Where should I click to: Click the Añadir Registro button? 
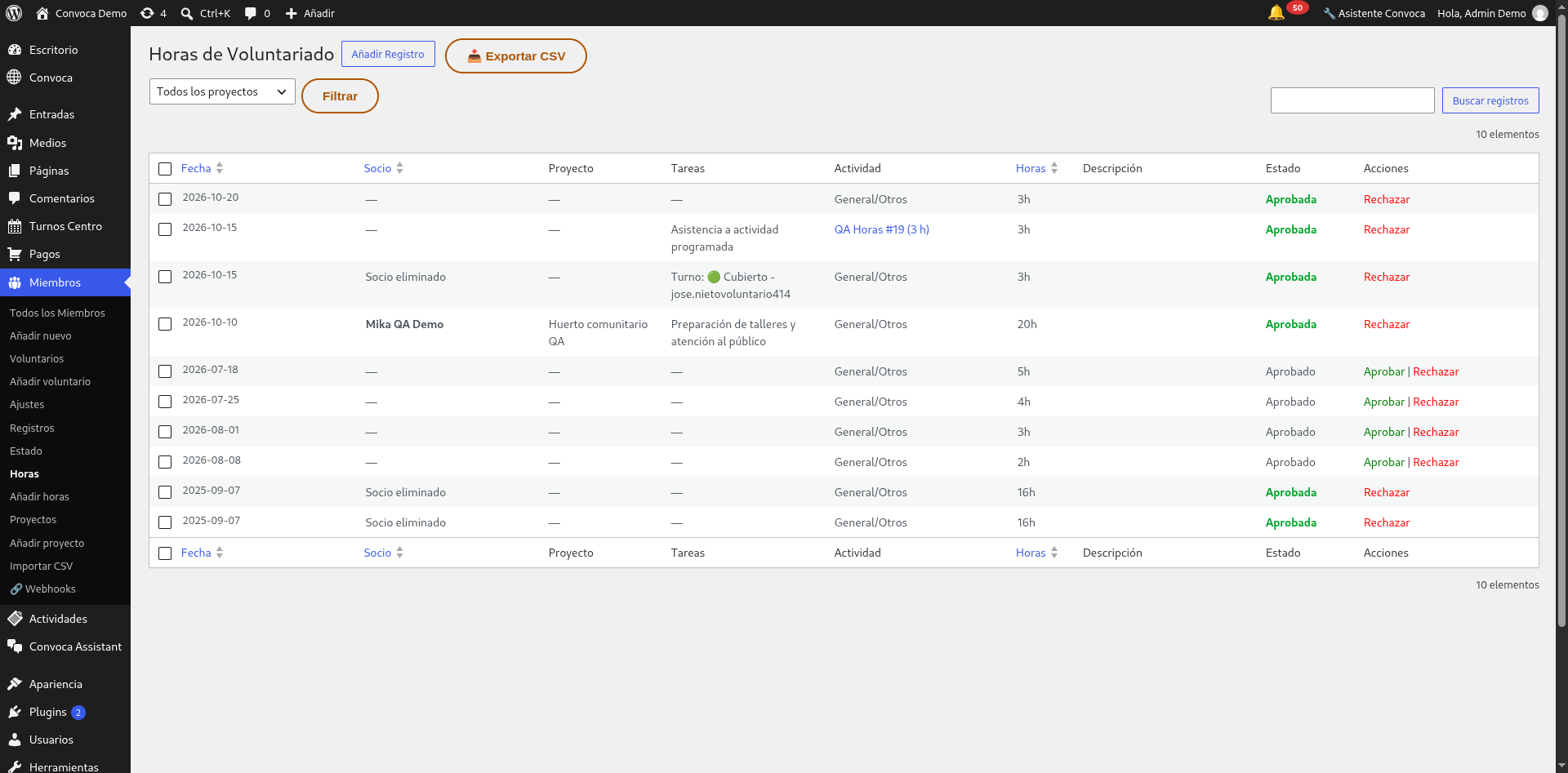(388, 54)
